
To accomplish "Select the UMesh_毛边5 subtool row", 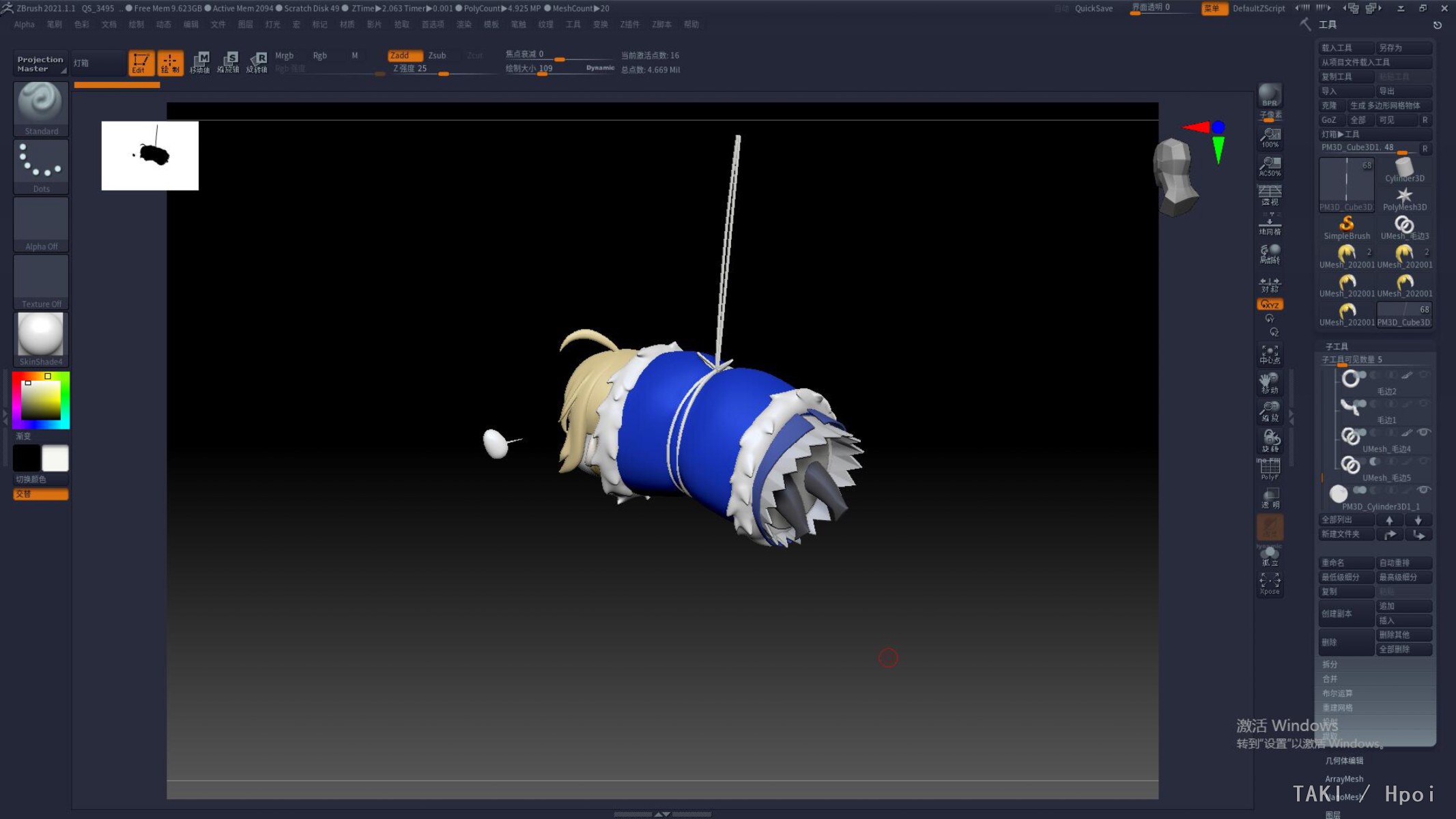I will (1377, 469).
